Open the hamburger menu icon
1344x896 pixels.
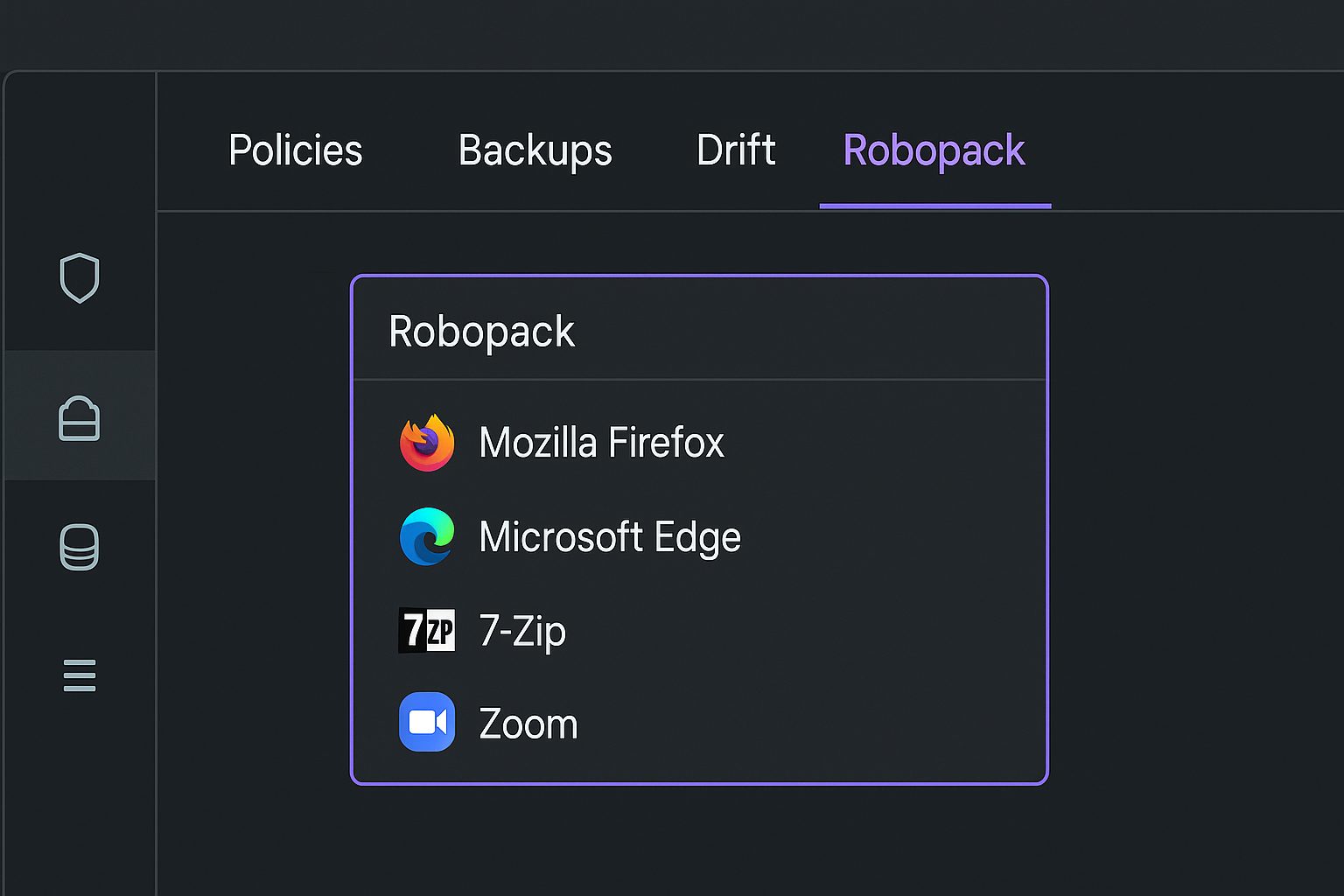[80, 674]
